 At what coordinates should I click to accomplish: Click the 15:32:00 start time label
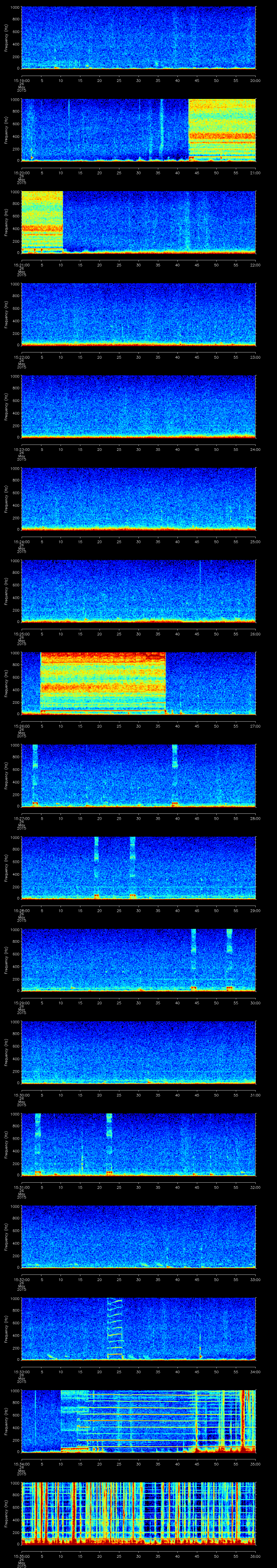coord(21,1279)
